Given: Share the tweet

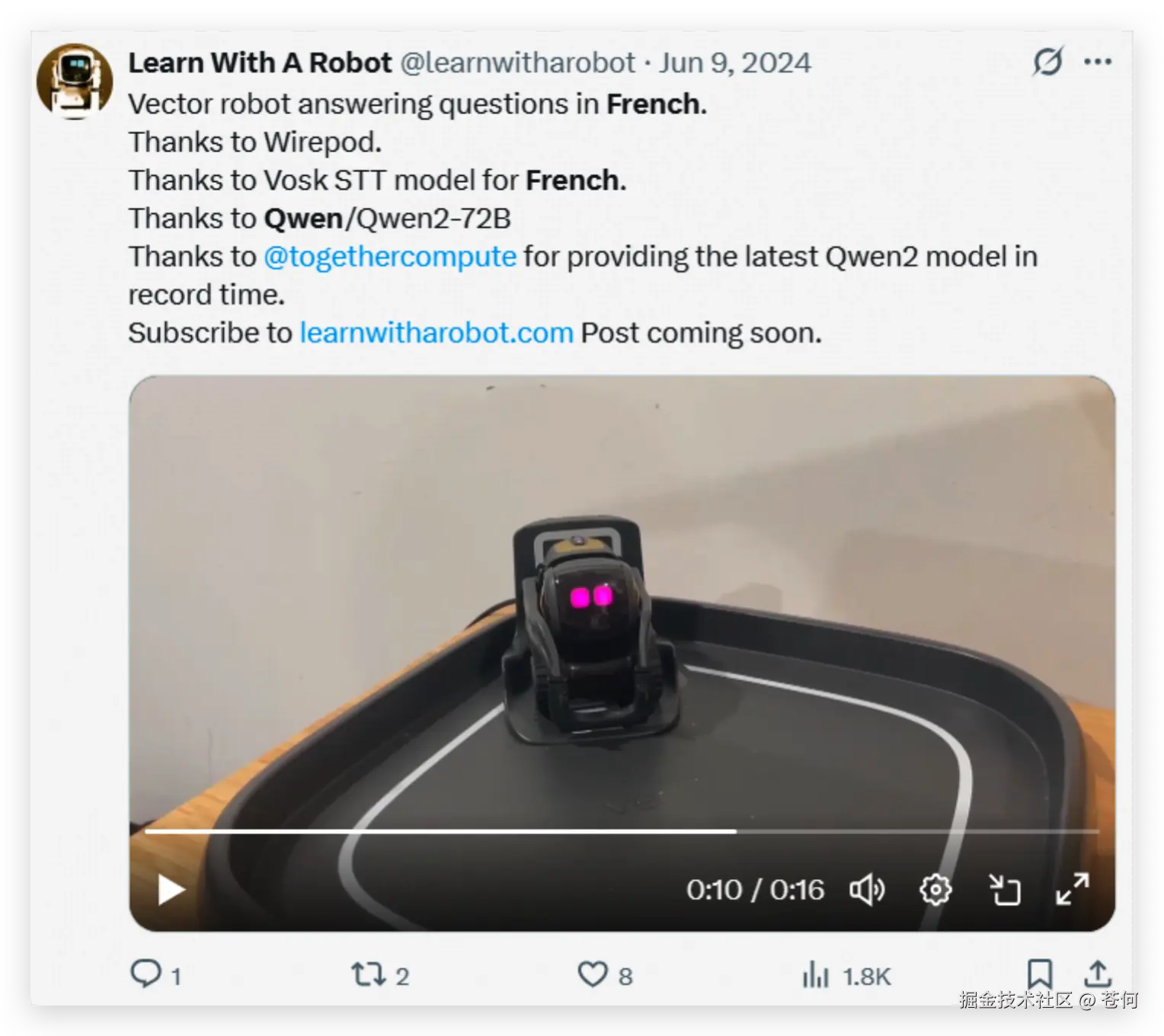Looking at the screenshot, I should tap(1098, 974).
